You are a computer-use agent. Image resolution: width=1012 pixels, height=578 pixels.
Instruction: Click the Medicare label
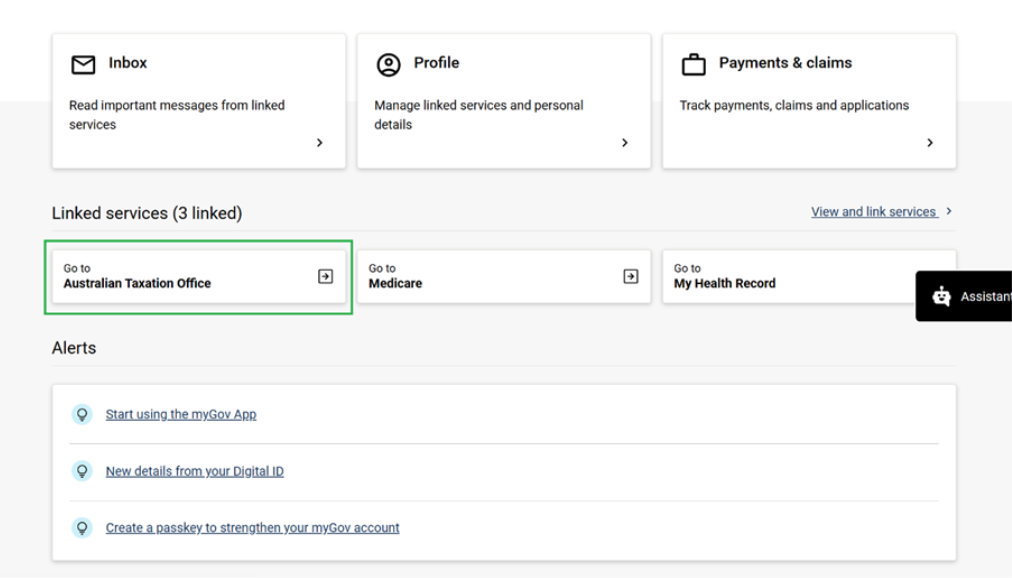tap(395, 283)
